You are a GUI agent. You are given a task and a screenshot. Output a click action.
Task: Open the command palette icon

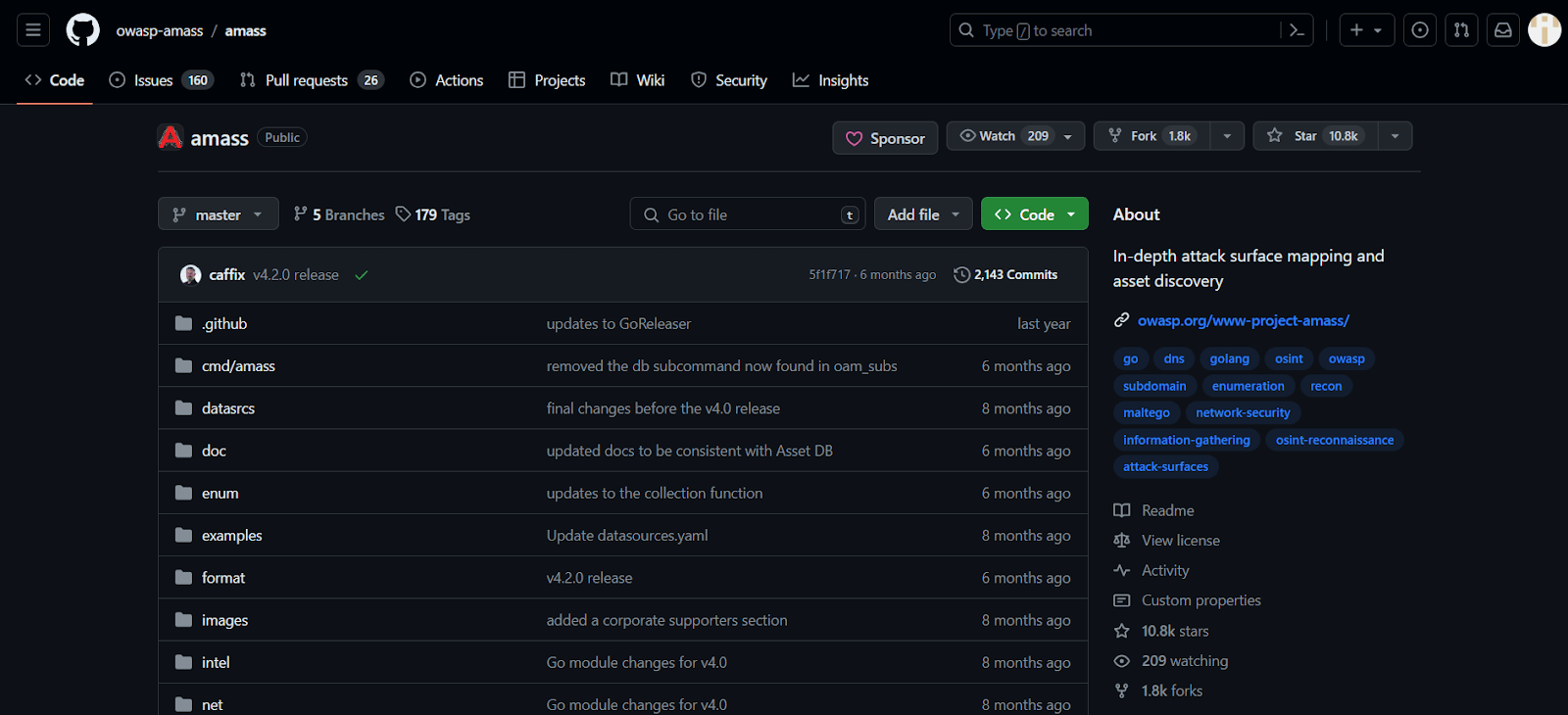point(1297,30)
